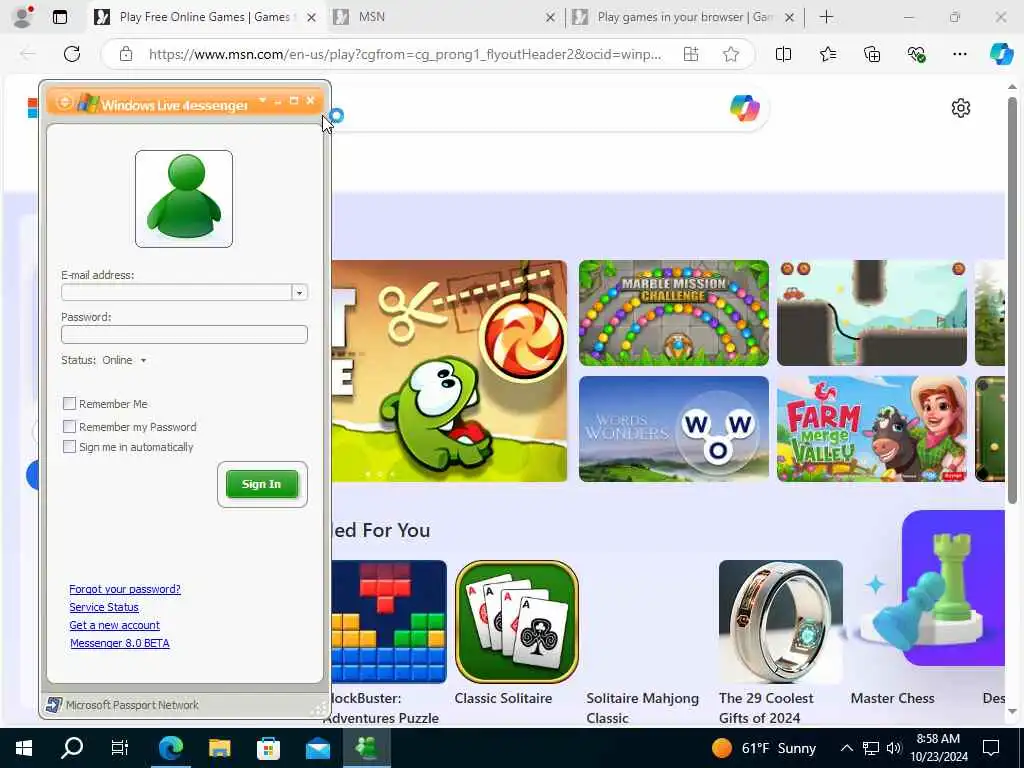
Task: Click the Copilot logo in MSN search bar
Action: pyautogui.click(x=744, y=108)
